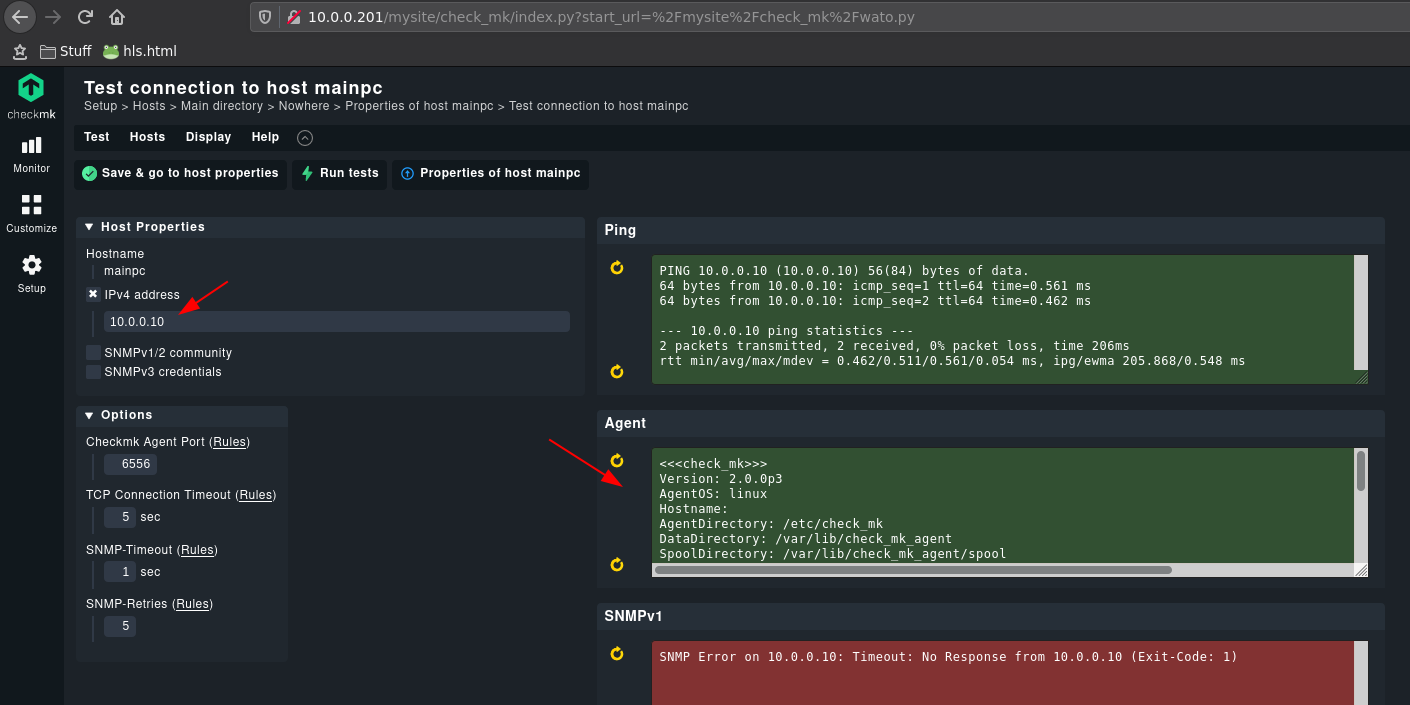
Task: Open the Customize menu in the sidebar
Action: click(x=31, y=214)
